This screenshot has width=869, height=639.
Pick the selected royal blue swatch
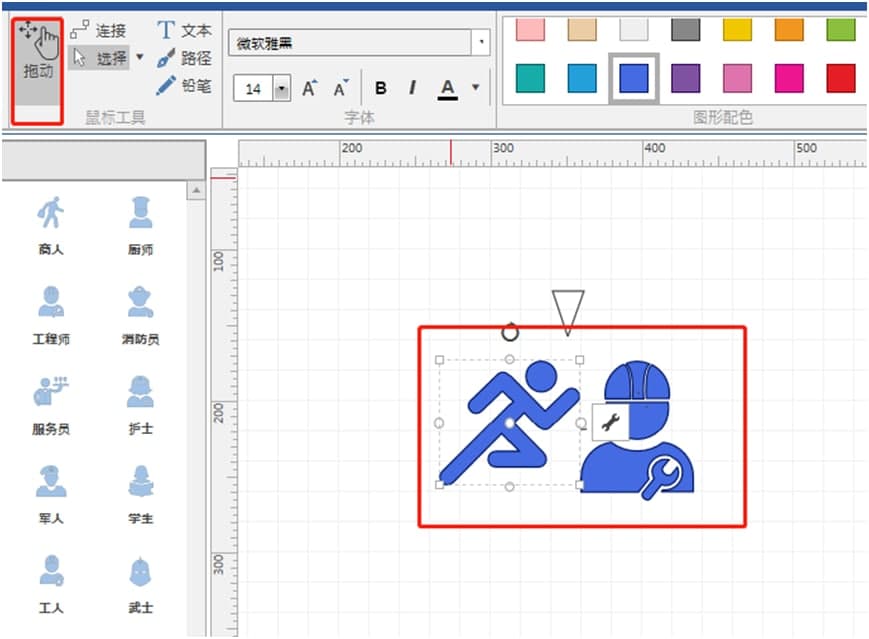[x=634, y=78]
